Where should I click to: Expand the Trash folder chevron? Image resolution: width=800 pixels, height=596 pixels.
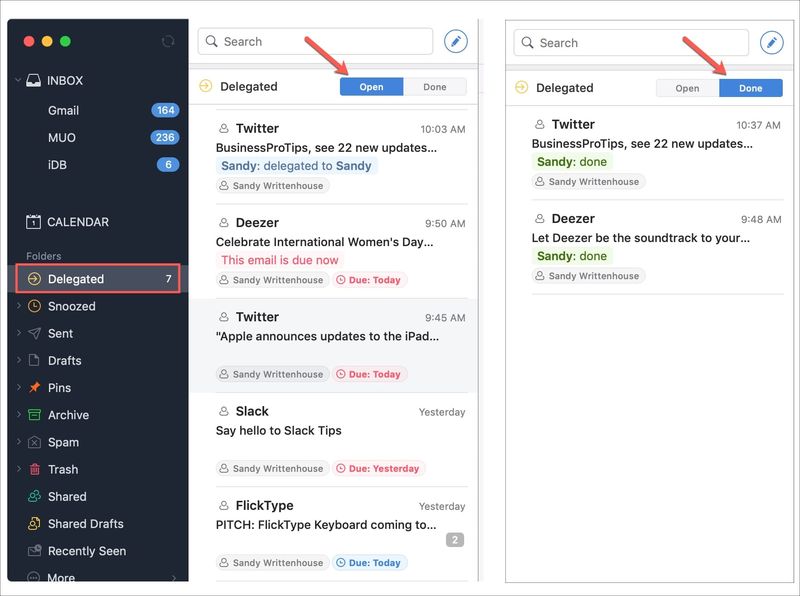(x=19, y=468)
